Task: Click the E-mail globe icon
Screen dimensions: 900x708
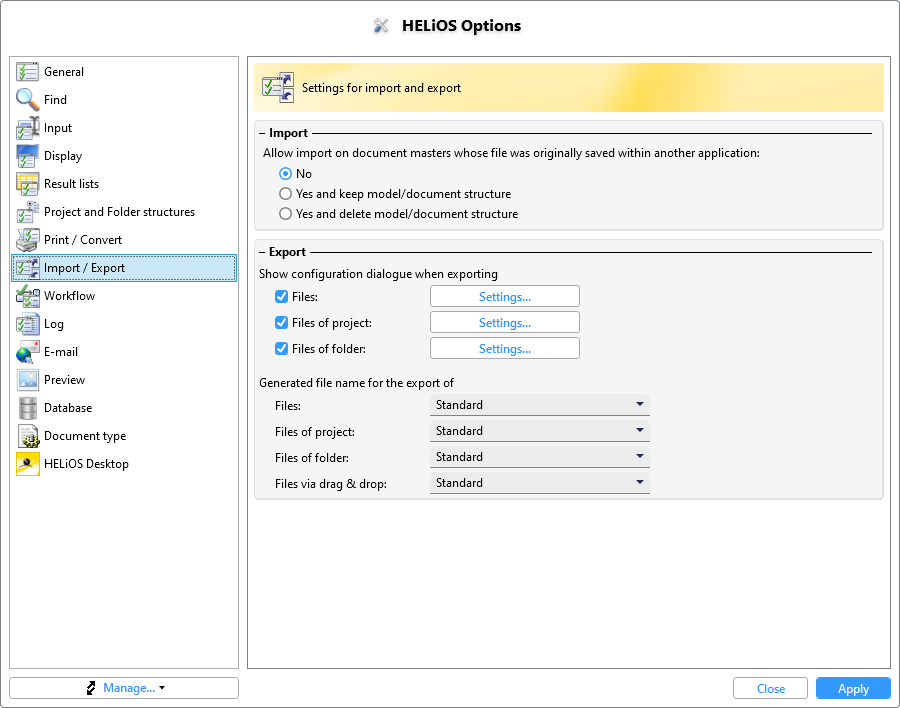Action: 27,352
